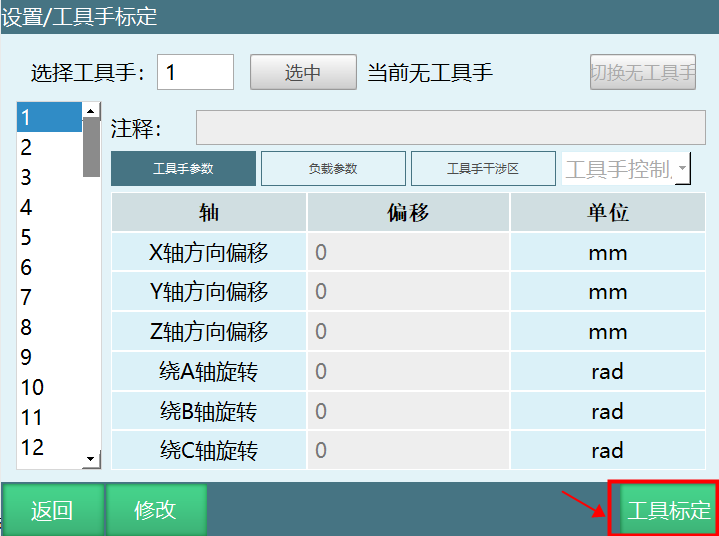Click the 修改 button
The image size is (719, 536).
155,510
